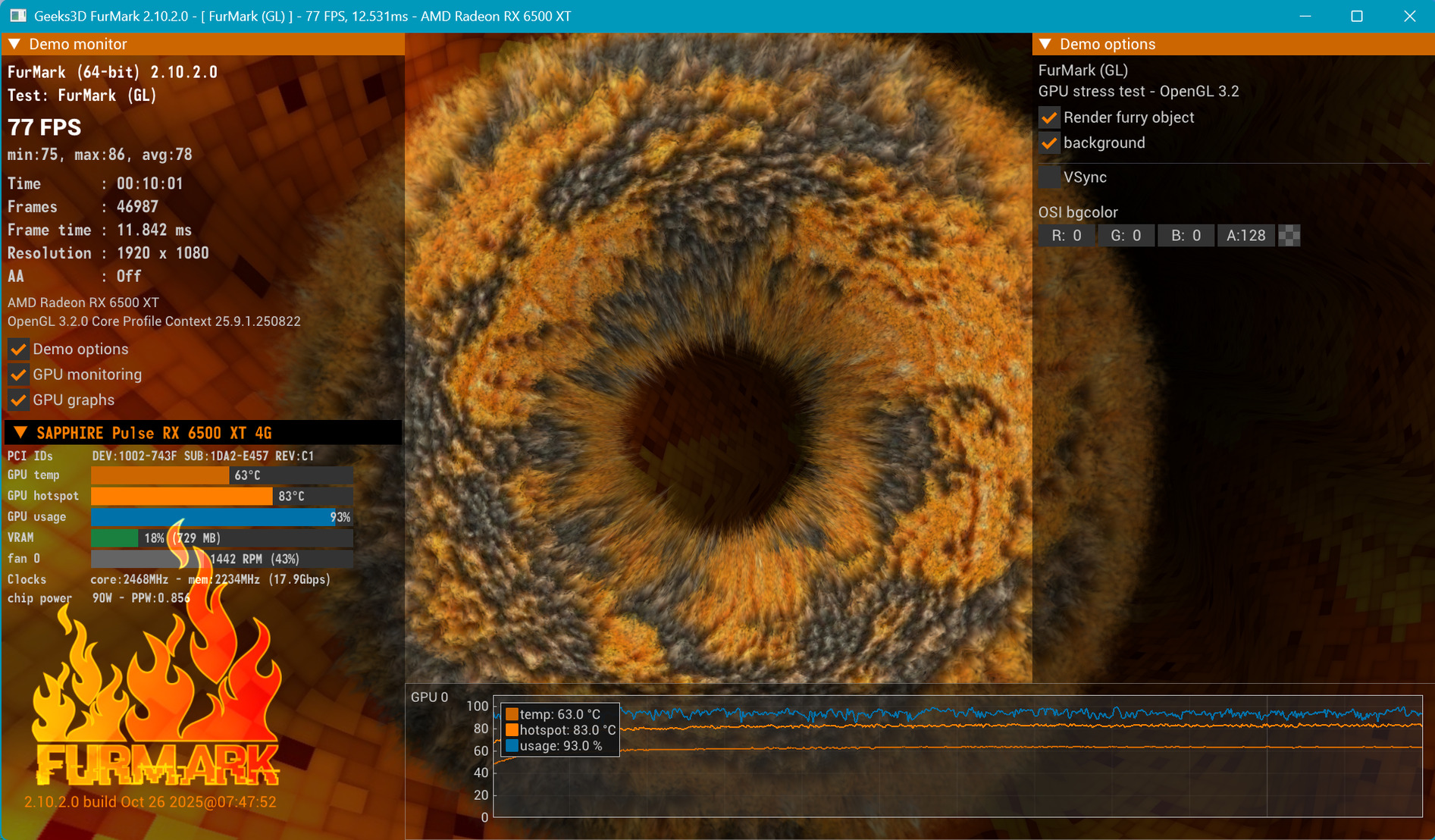Viewport: 1435px width, 840px height.
Task: Click the GPU 0 graph label
Action: (429, 697)
